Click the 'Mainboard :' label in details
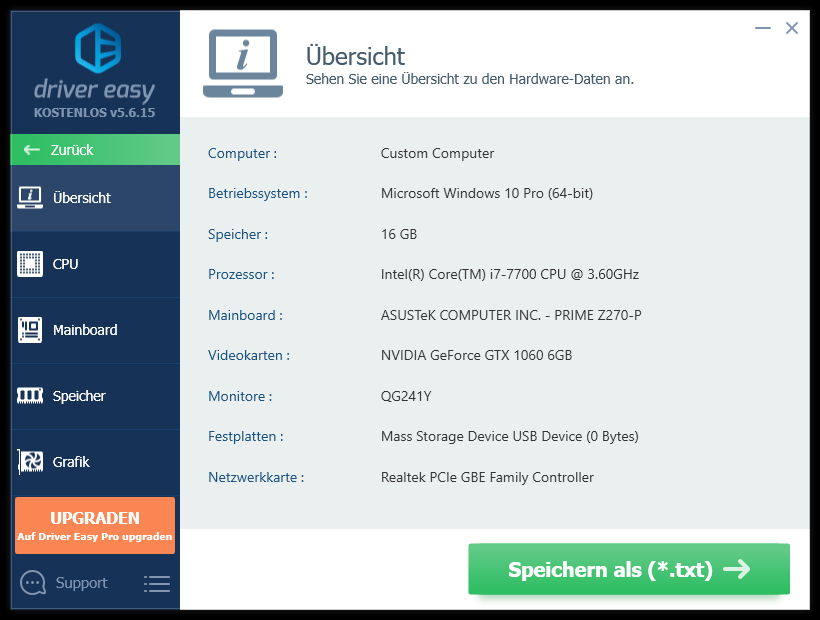The image size is (820, 620). coord(245,315)
